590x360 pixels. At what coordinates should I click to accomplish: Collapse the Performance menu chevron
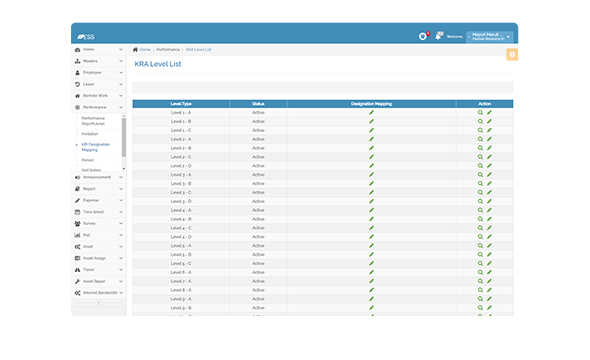point(121,108)
